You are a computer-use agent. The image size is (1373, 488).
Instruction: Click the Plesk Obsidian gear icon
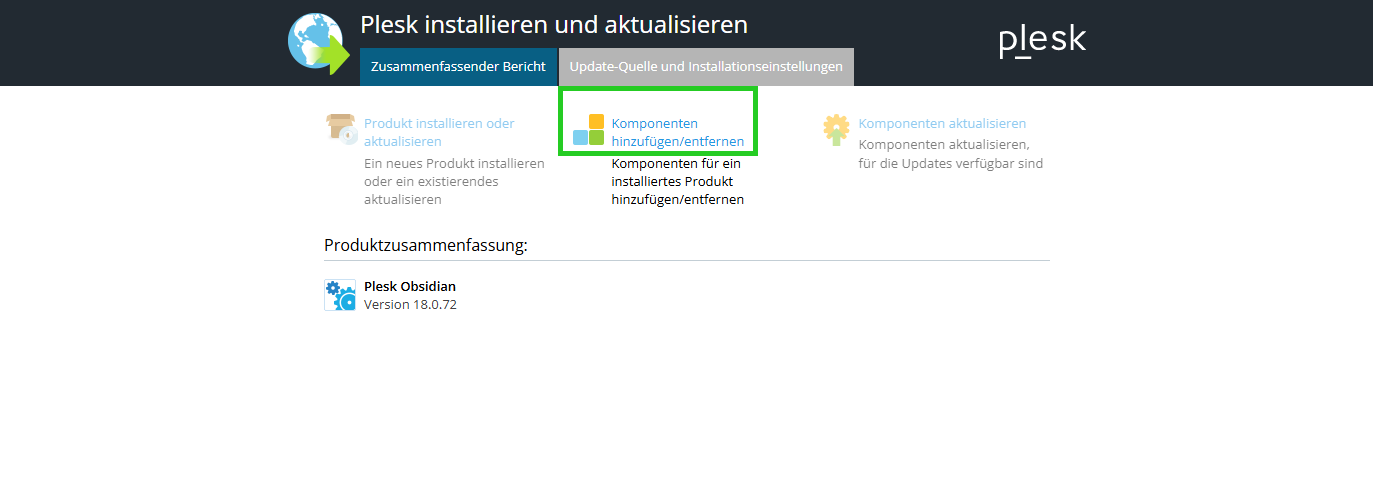tap(340, 295)
